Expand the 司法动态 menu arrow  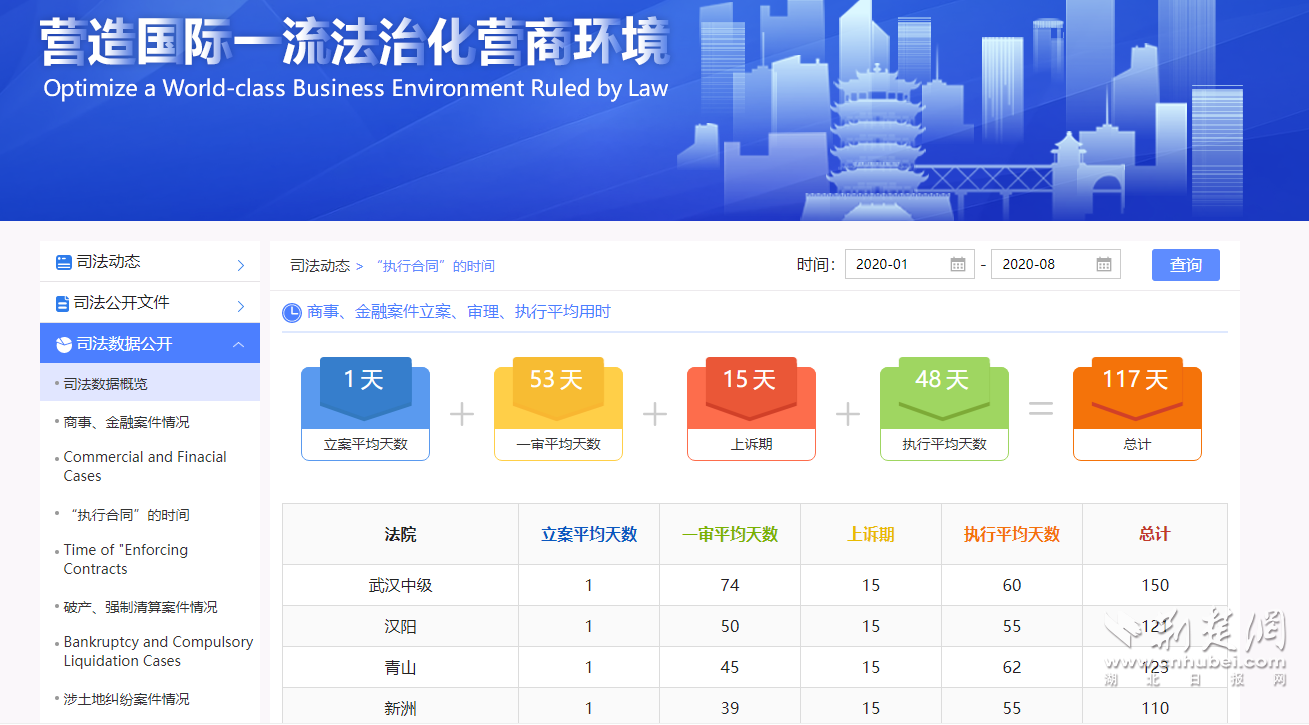coord(240,265)
